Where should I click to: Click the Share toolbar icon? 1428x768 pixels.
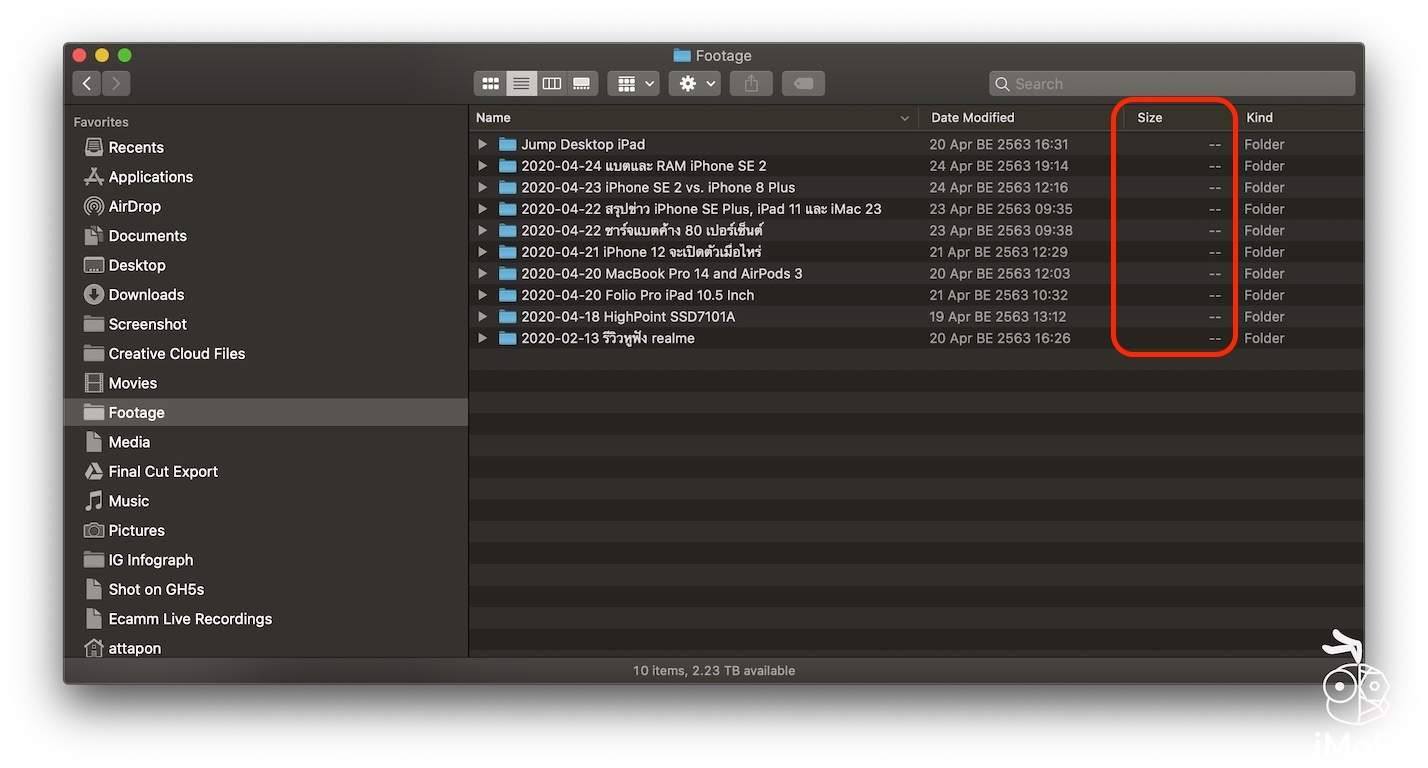(751, 84)
